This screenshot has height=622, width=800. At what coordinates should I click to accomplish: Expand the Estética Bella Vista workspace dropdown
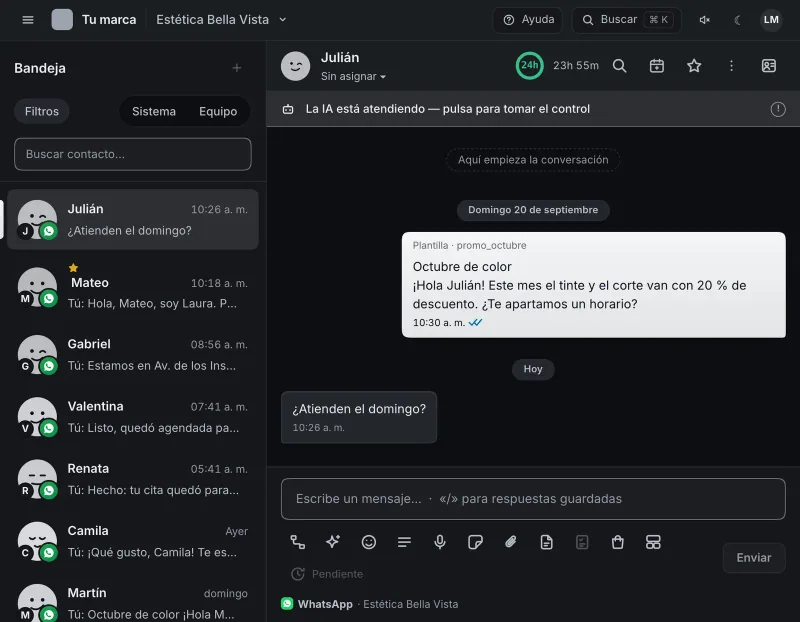221,20
